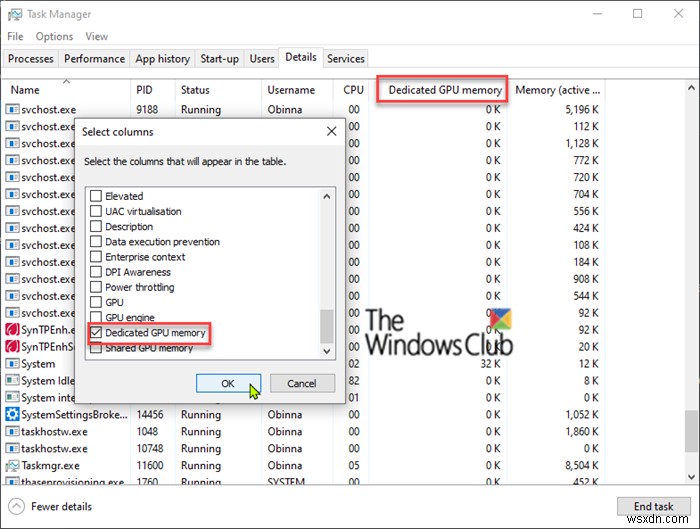Enable the Description column checkbox
The width and height of the screenshot is (700, 529).
point(96,226)
